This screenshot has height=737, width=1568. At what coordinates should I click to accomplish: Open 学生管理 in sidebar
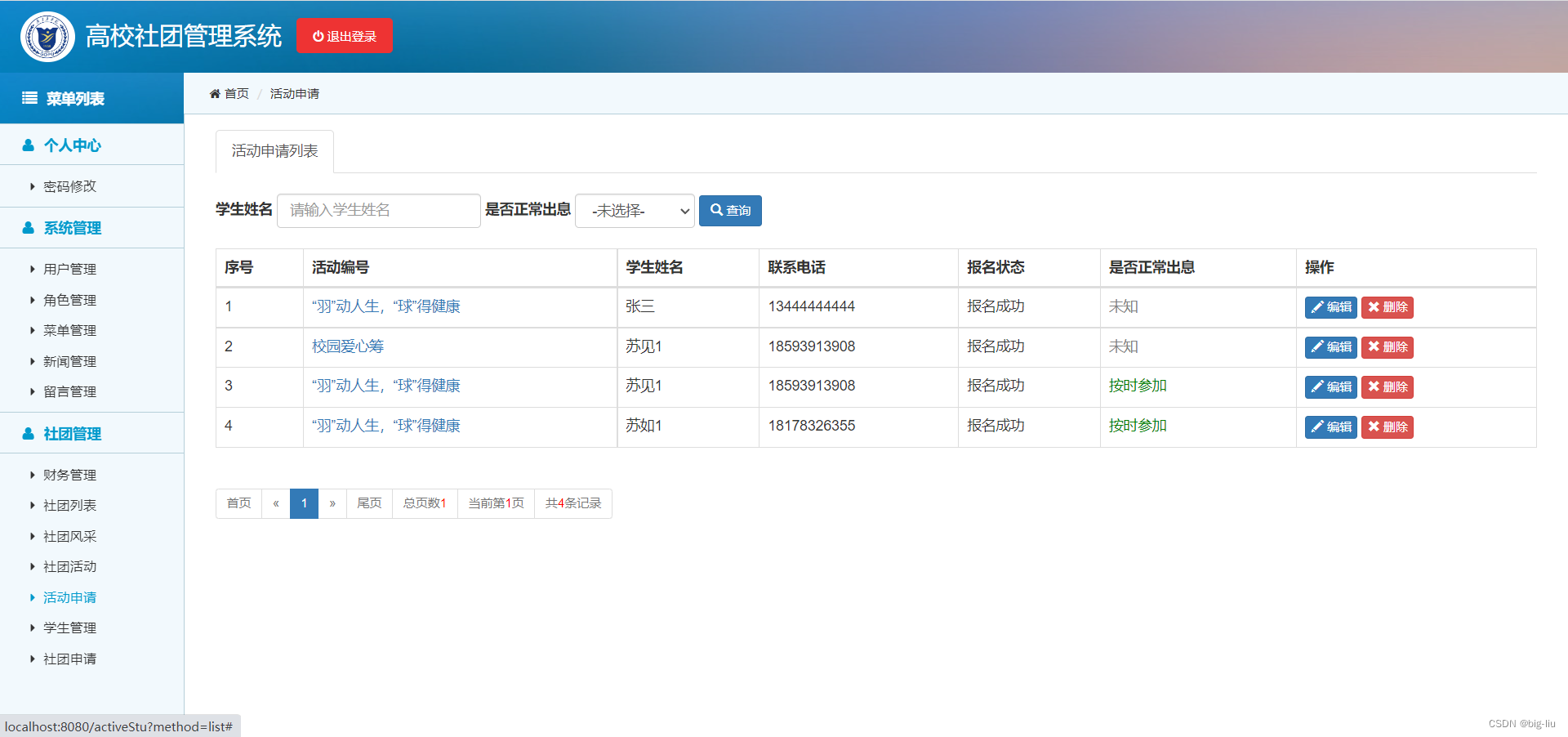[69, 628]
